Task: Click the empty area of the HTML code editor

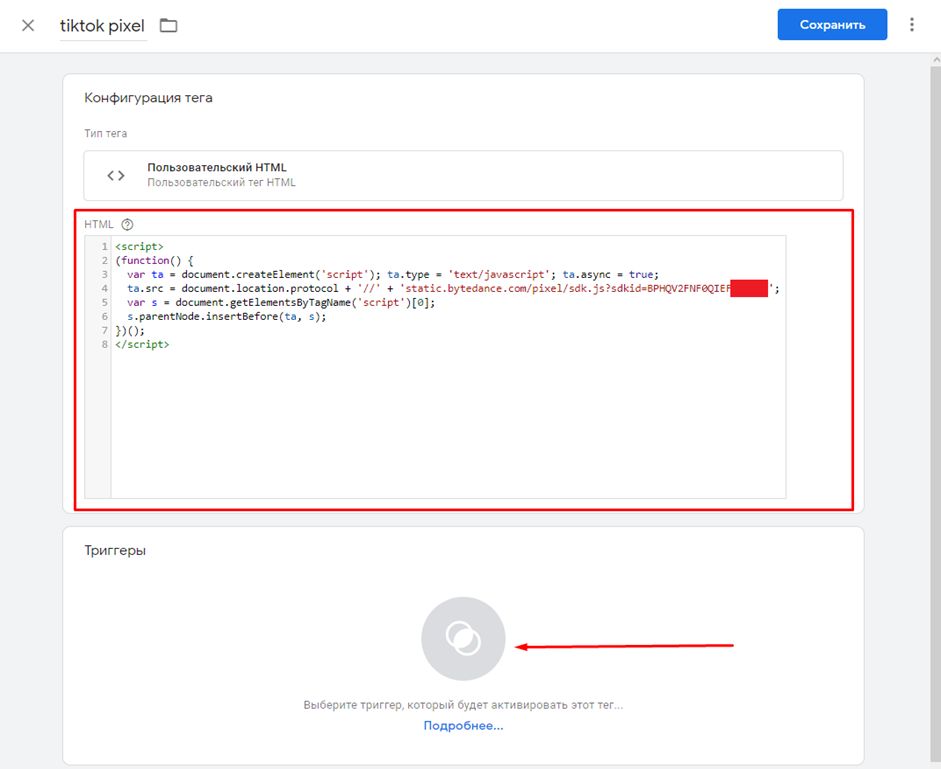Action: [x=448, y=420]
